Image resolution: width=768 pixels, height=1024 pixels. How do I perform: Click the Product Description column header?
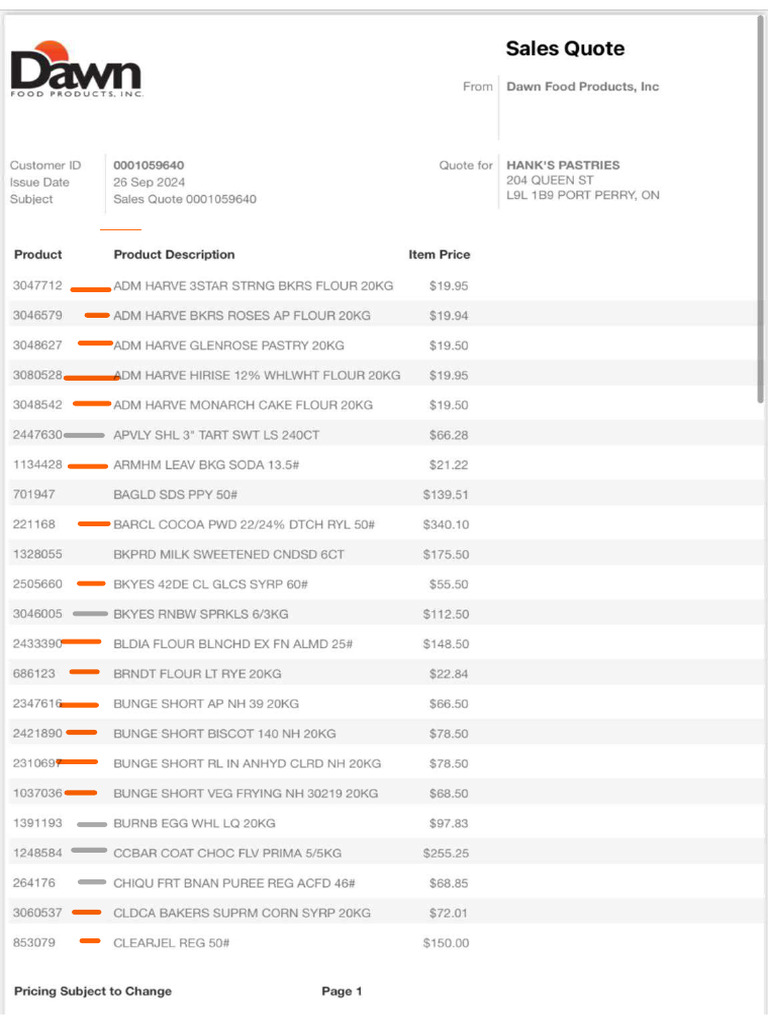point(174,255)
